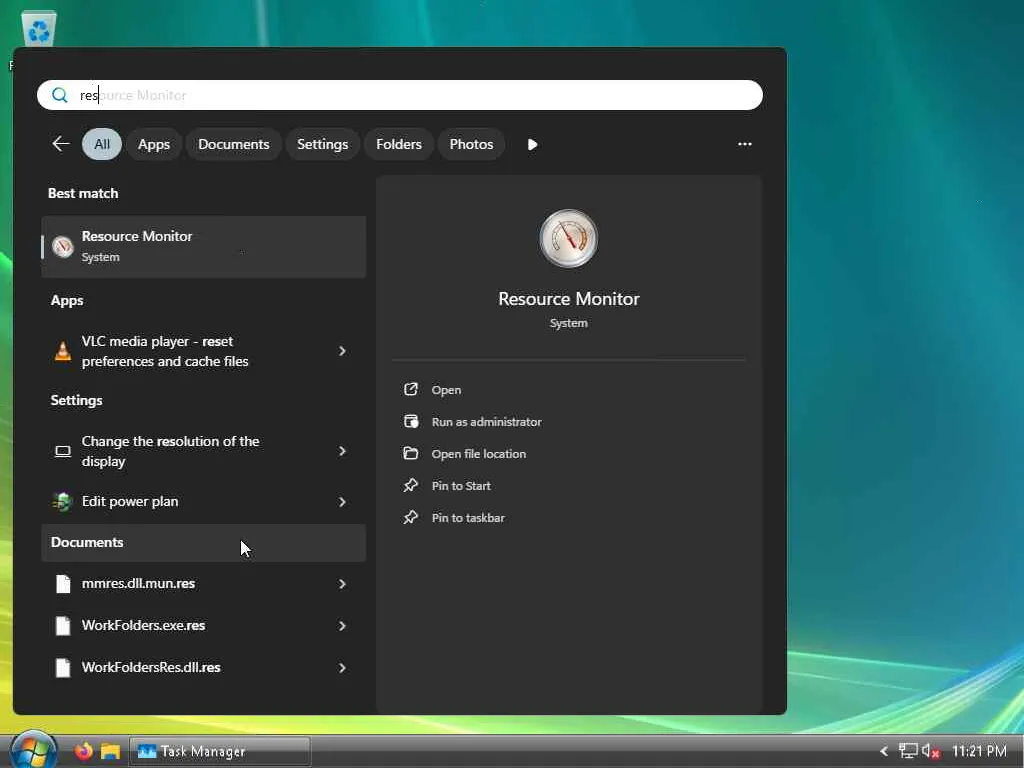Click the Run as administrator shield icon
The height and width of the screenshot is (768, 1024).
coord(411,421)
